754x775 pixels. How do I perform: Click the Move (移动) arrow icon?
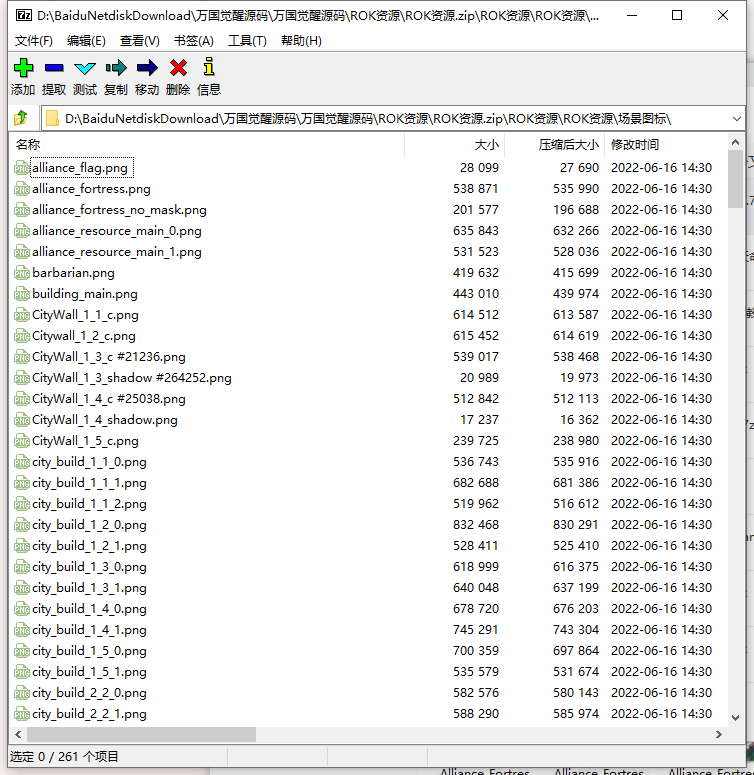pos(147,68)
